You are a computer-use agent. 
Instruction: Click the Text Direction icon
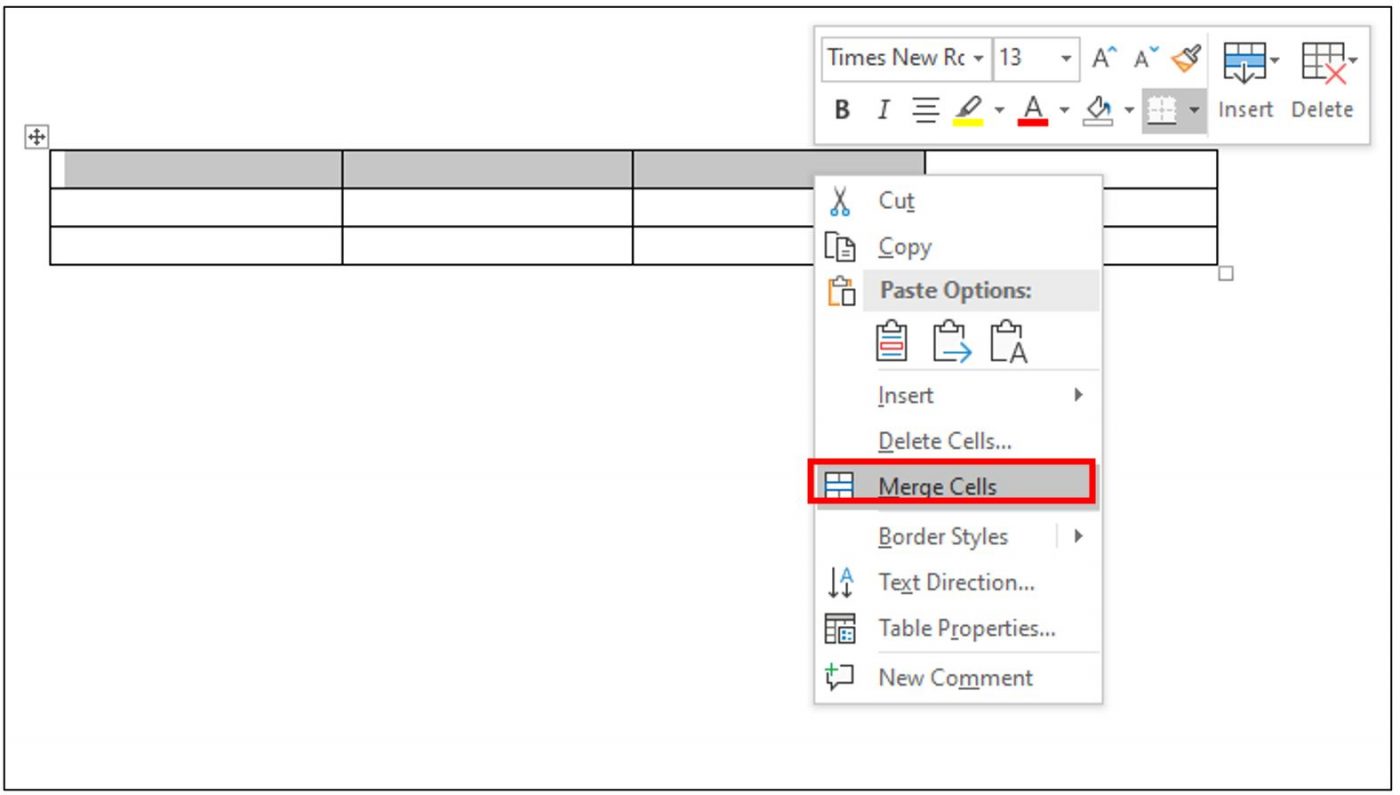coord(839,582)
